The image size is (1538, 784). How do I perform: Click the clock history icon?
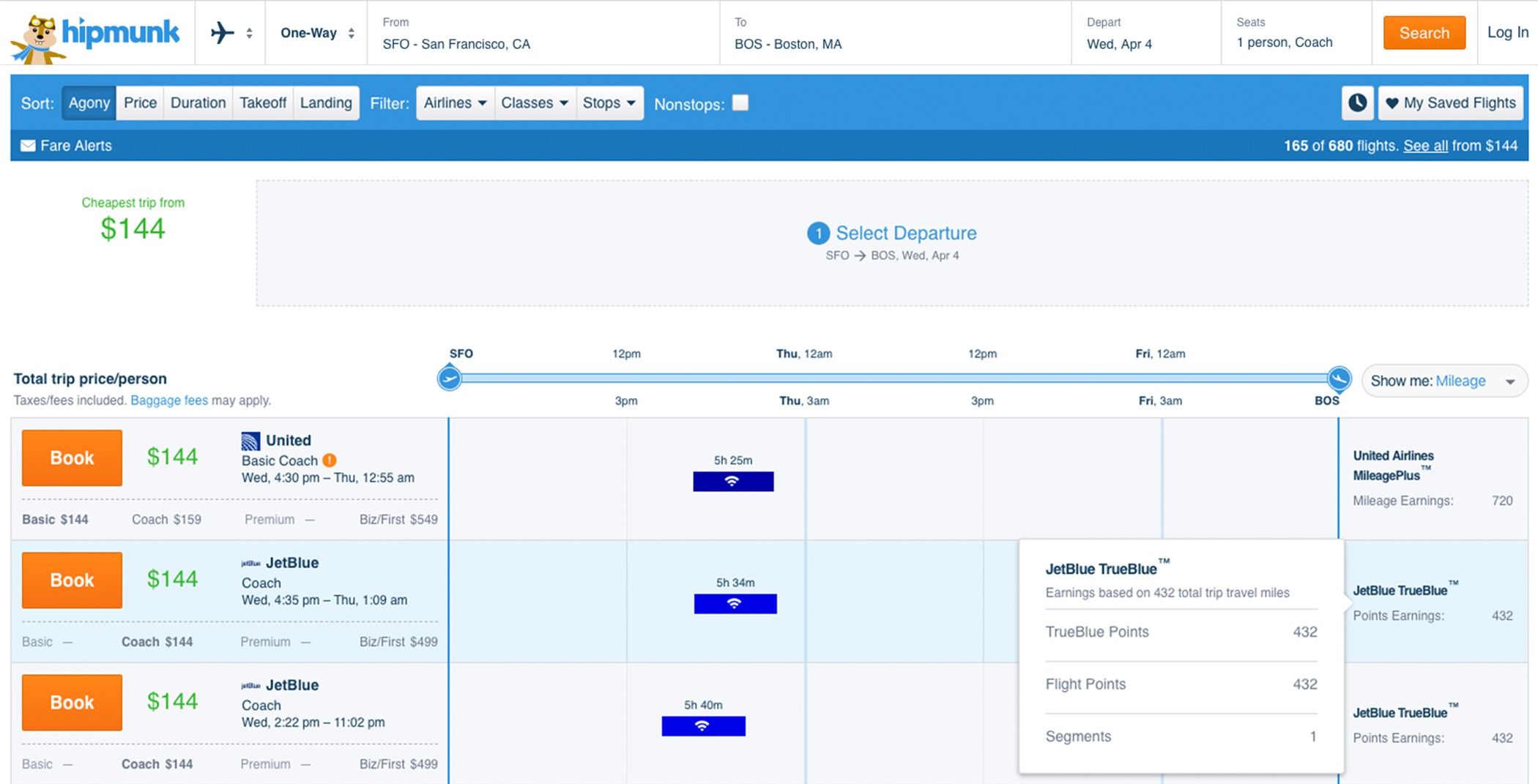1357,103
